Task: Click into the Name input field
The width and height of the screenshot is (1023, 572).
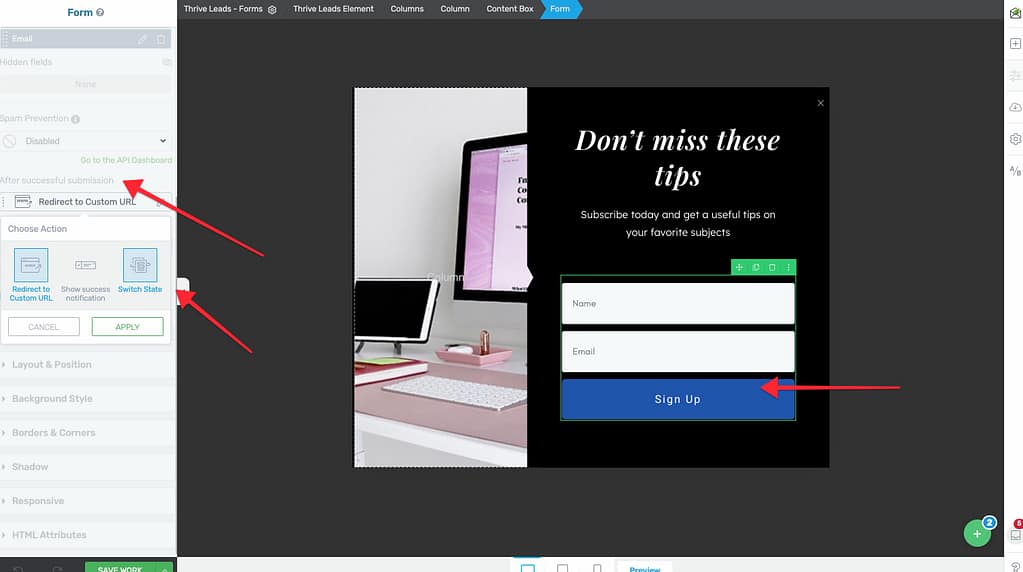Action: coord(677,303)
